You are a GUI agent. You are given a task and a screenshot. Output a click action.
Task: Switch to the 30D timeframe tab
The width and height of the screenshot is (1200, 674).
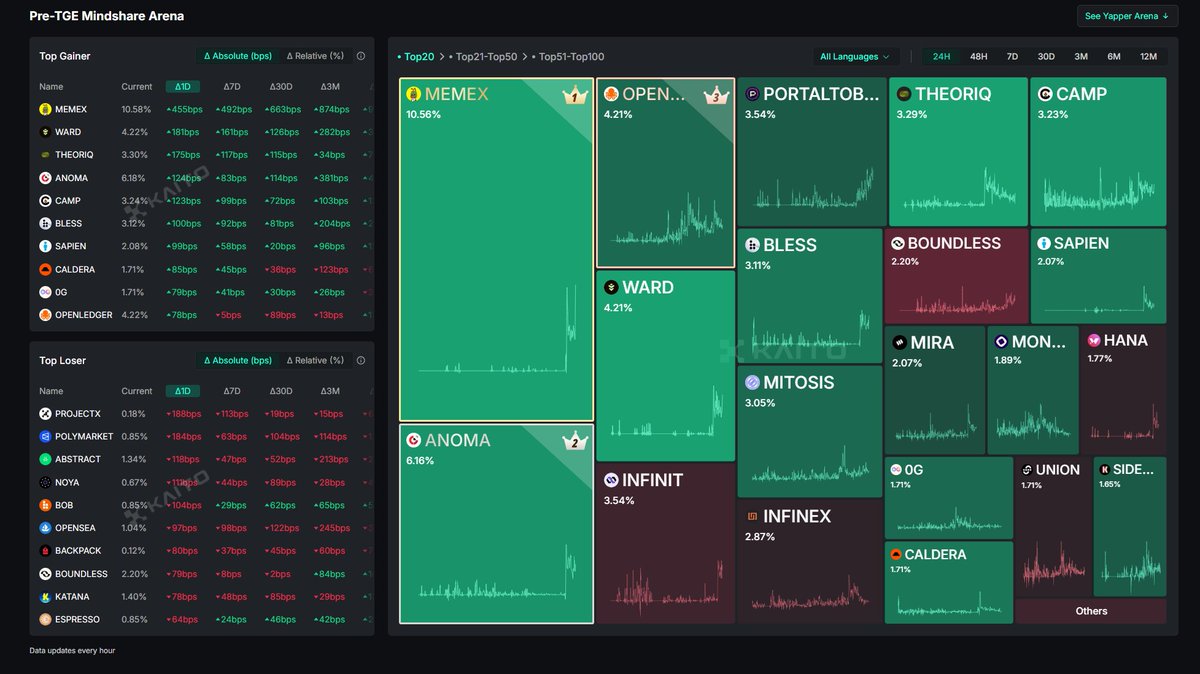[1046, 57]
